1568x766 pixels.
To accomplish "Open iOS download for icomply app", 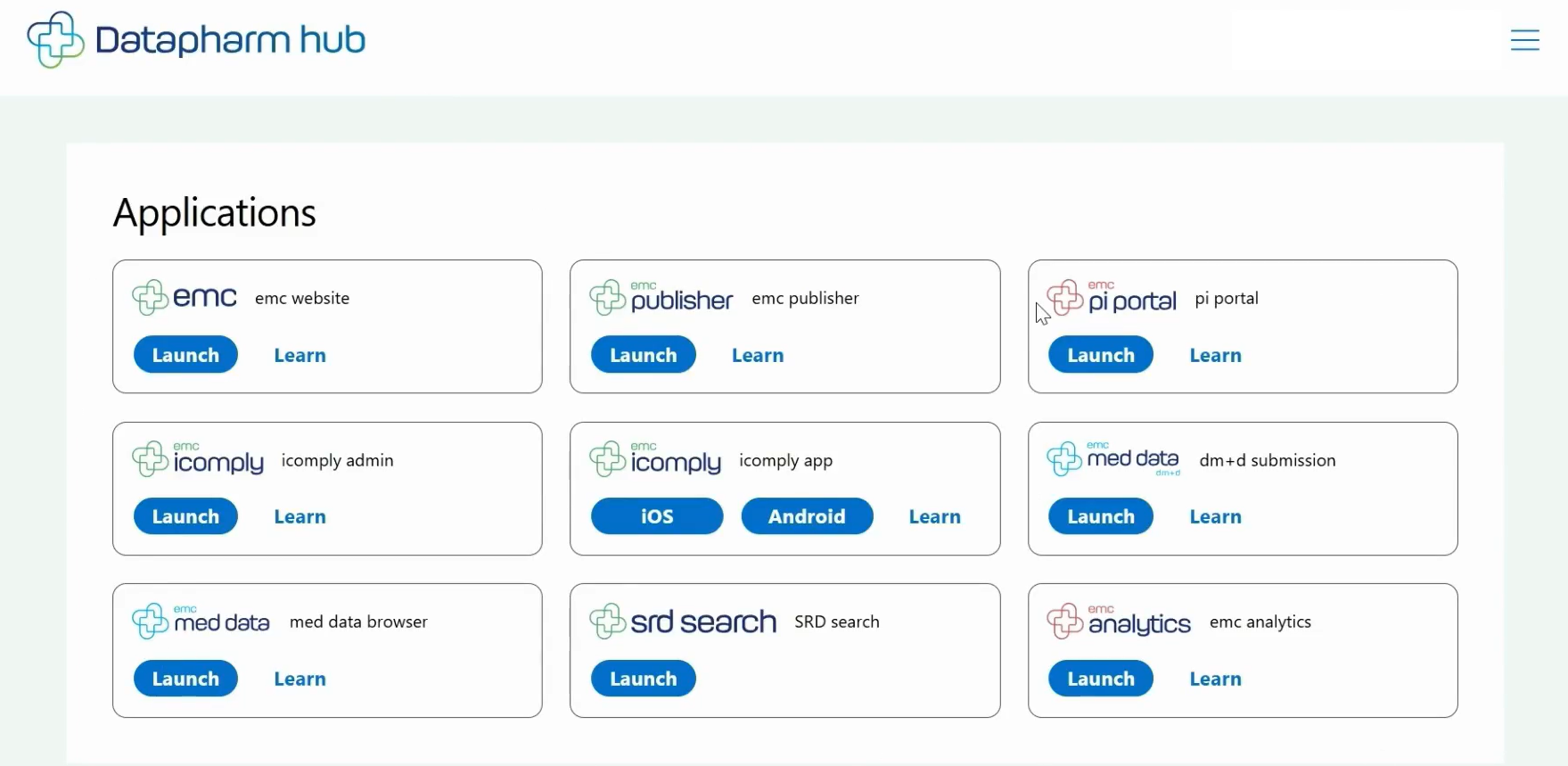I will (x=657, y=516).
